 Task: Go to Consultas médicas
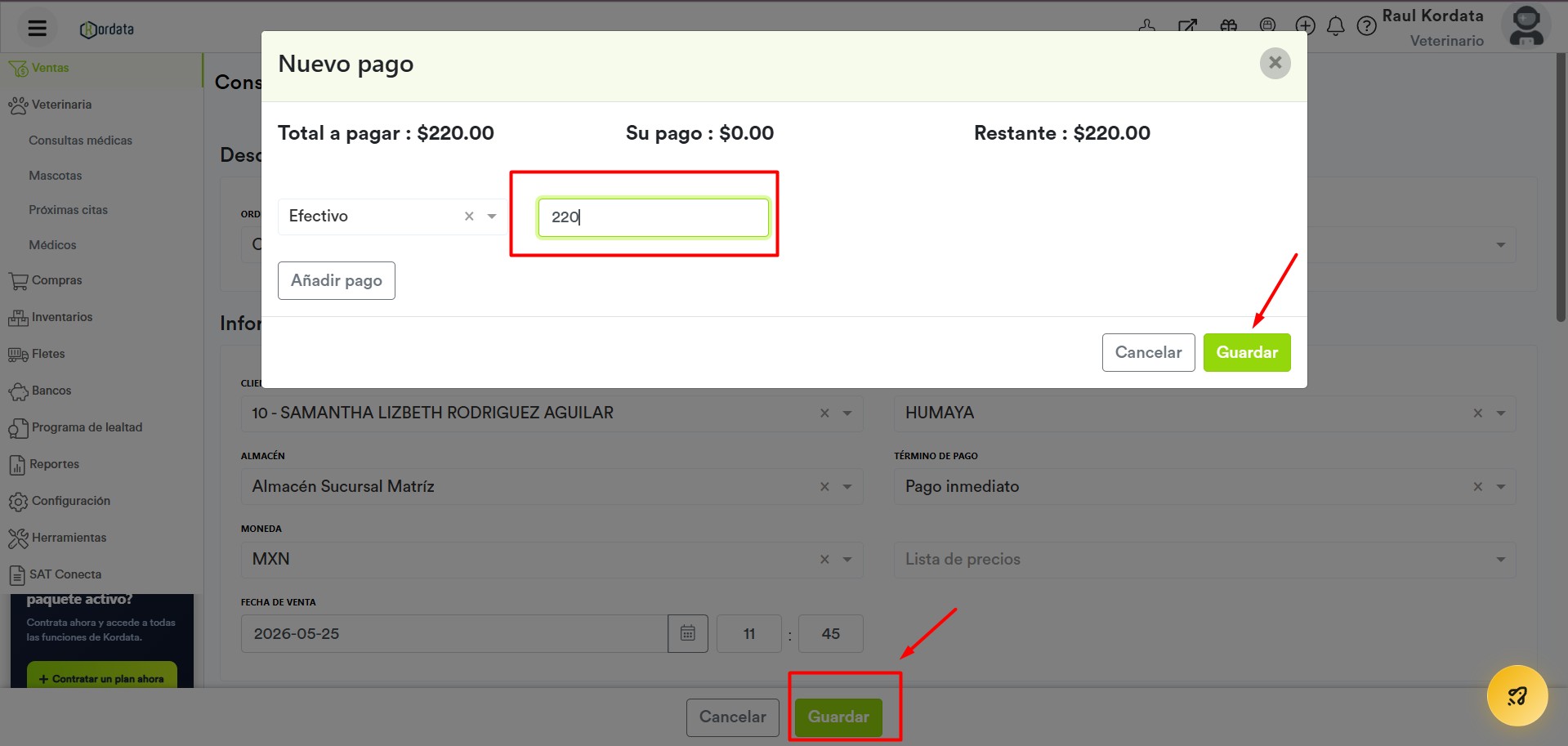(80, 141)
